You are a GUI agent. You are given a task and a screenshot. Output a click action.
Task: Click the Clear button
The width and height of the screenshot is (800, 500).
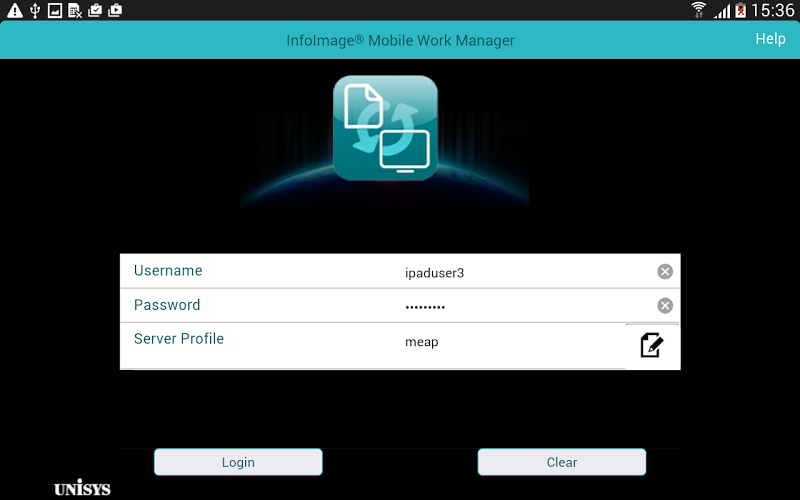(562, 462)
